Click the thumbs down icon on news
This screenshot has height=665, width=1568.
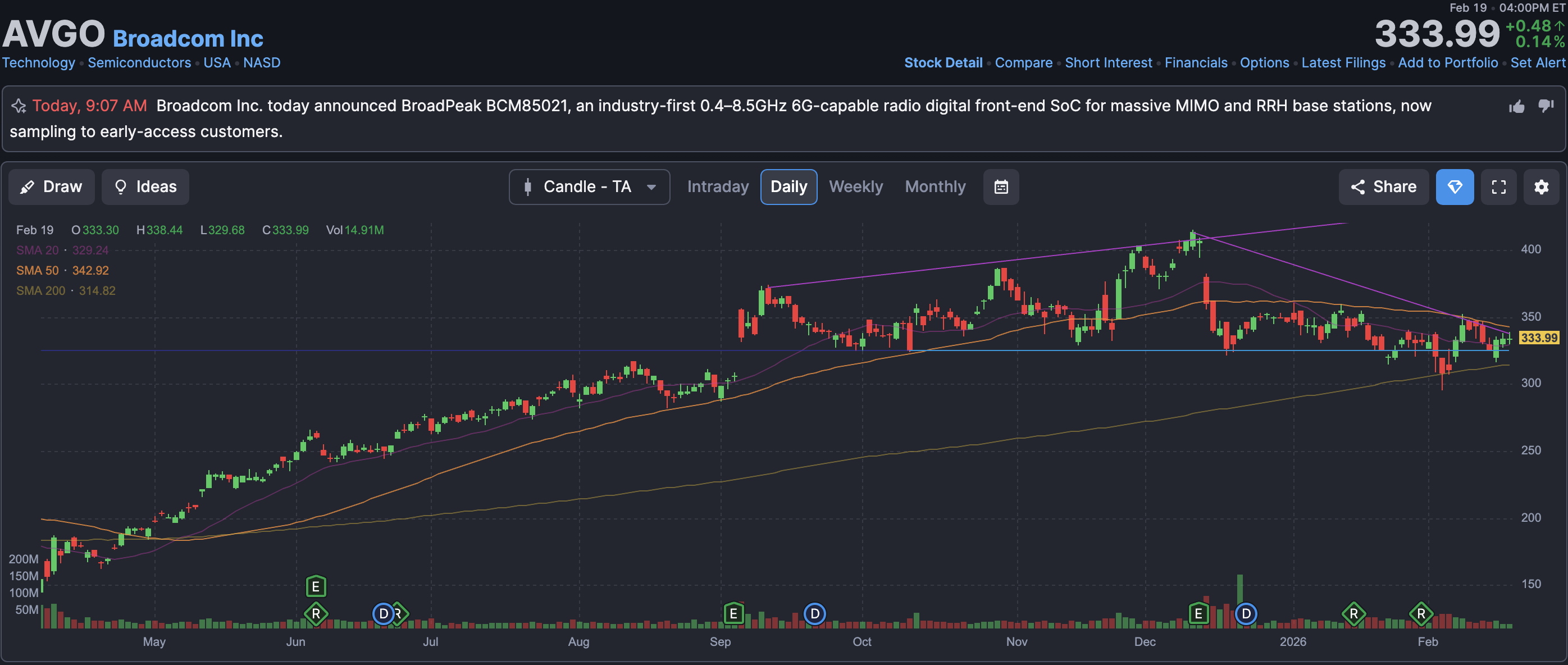pyautogui.click(x=1546, y=106)
